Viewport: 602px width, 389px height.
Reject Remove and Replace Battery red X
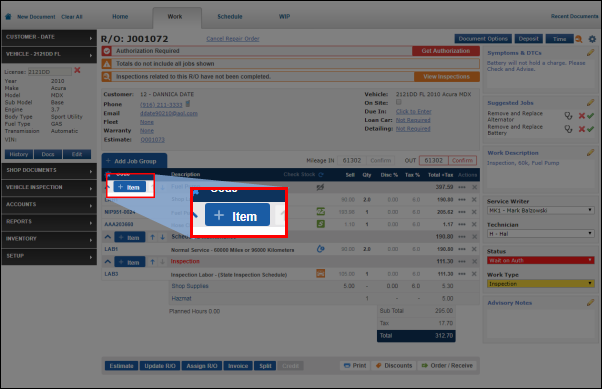pos(582,129)
